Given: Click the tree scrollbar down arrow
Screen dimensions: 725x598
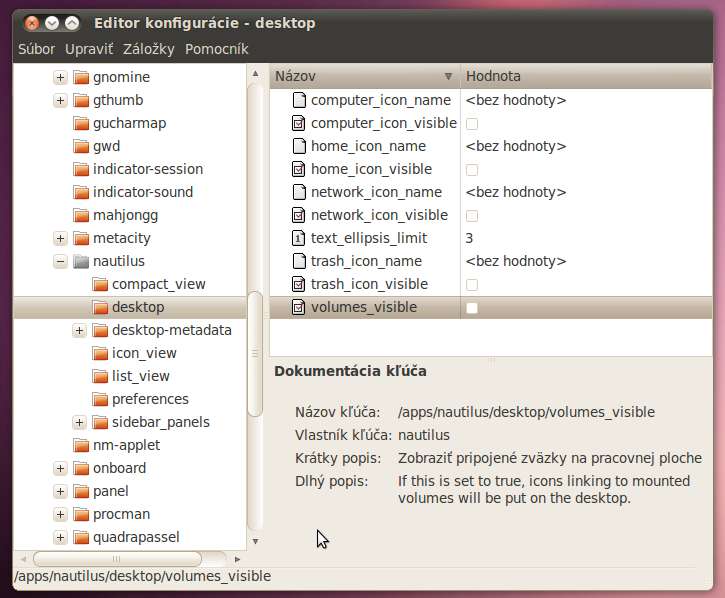Looking at the screenshot, I should click(x=255, y=541).
